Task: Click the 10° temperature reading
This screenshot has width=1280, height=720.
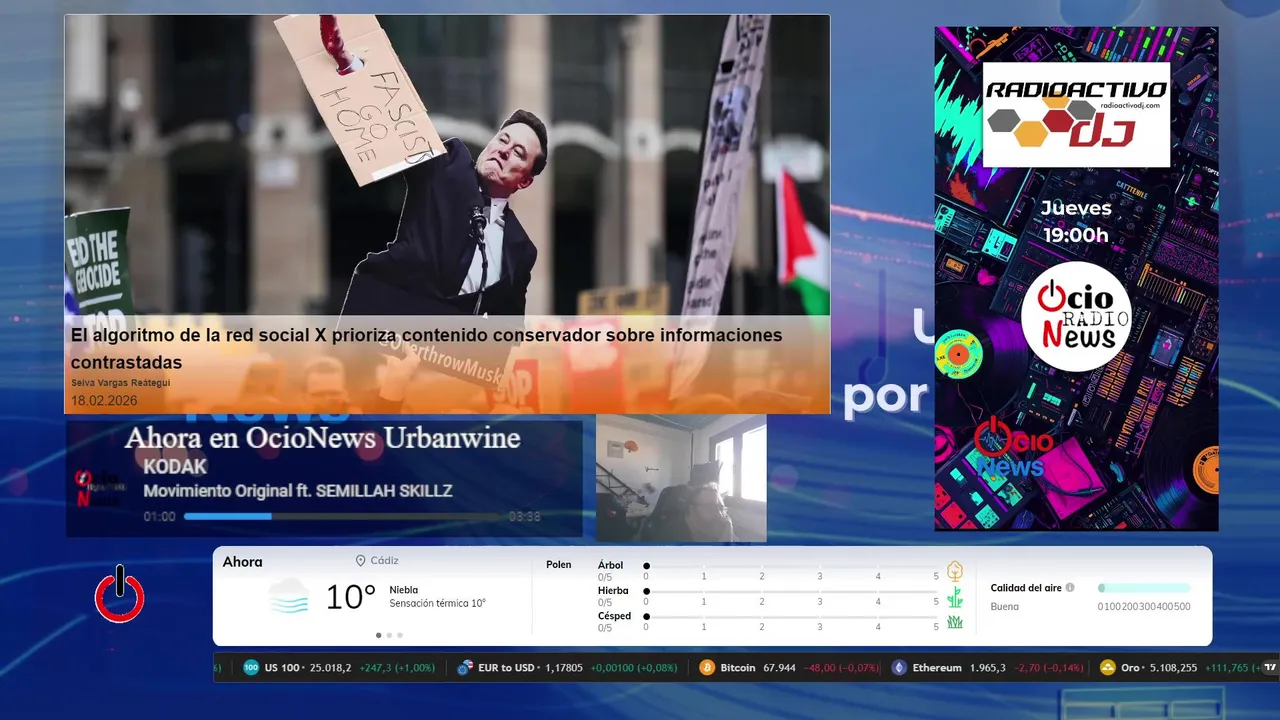Action: [x=351, y=597]
